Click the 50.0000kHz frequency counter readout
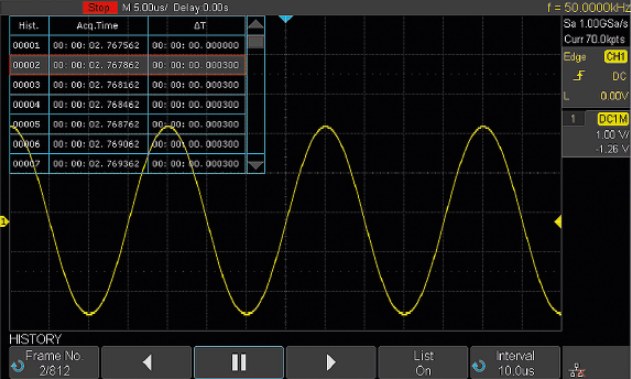The image size is (631, 379). [x=589, y=7]
